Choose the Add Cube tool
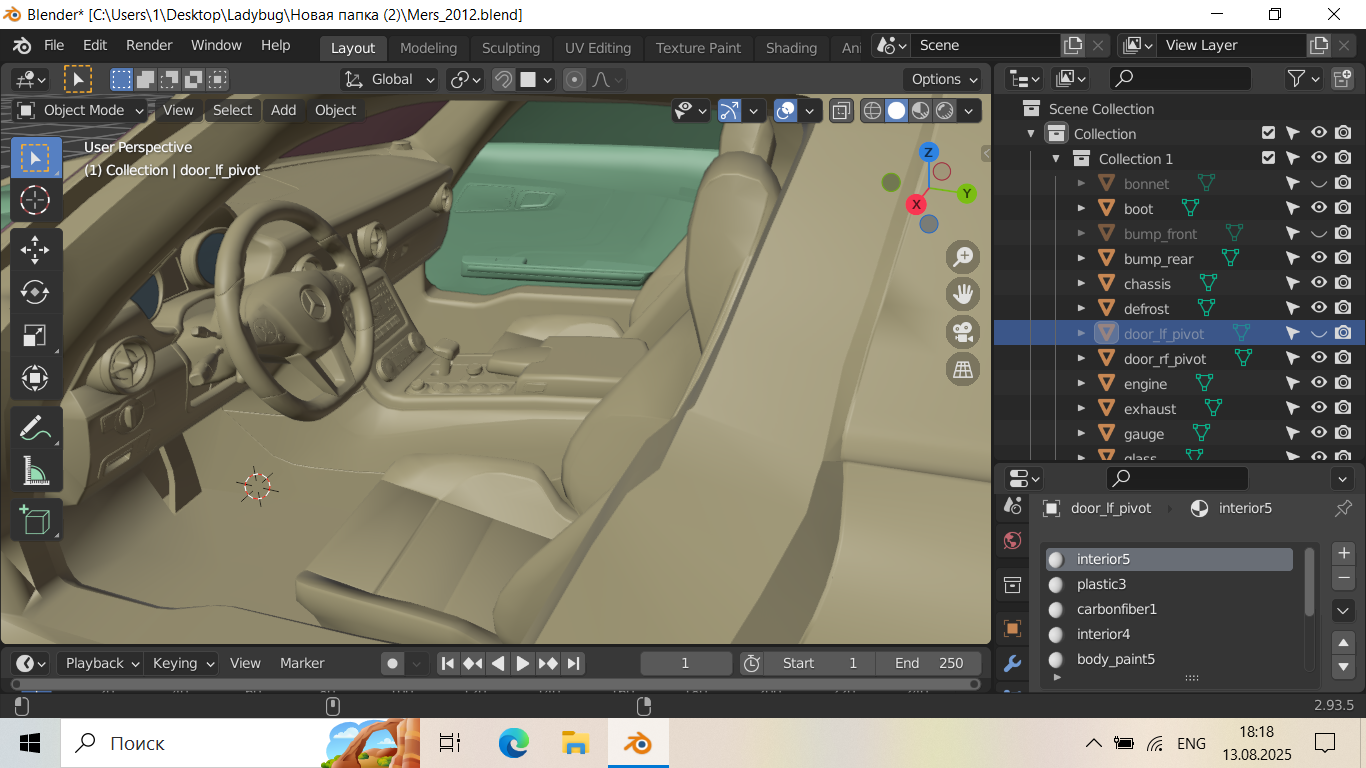 (x=35, y=520)
